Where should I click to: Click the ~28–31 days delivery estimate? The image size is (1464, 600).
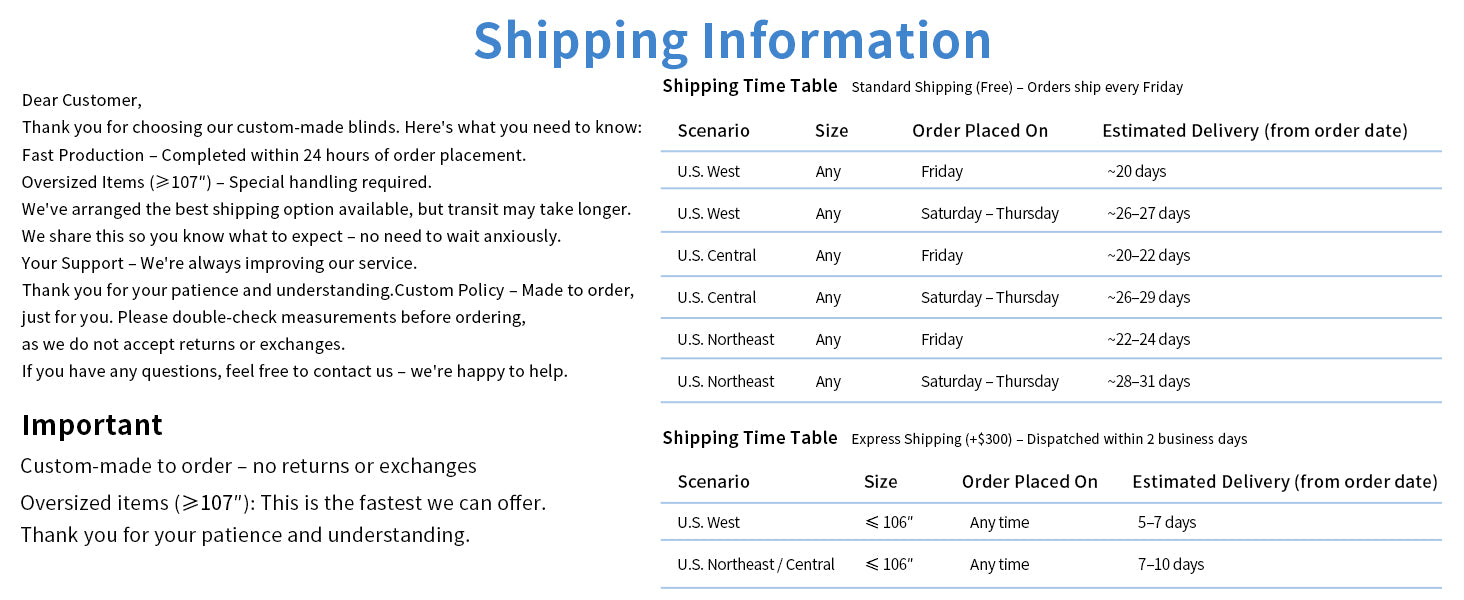pos(1148,381)
